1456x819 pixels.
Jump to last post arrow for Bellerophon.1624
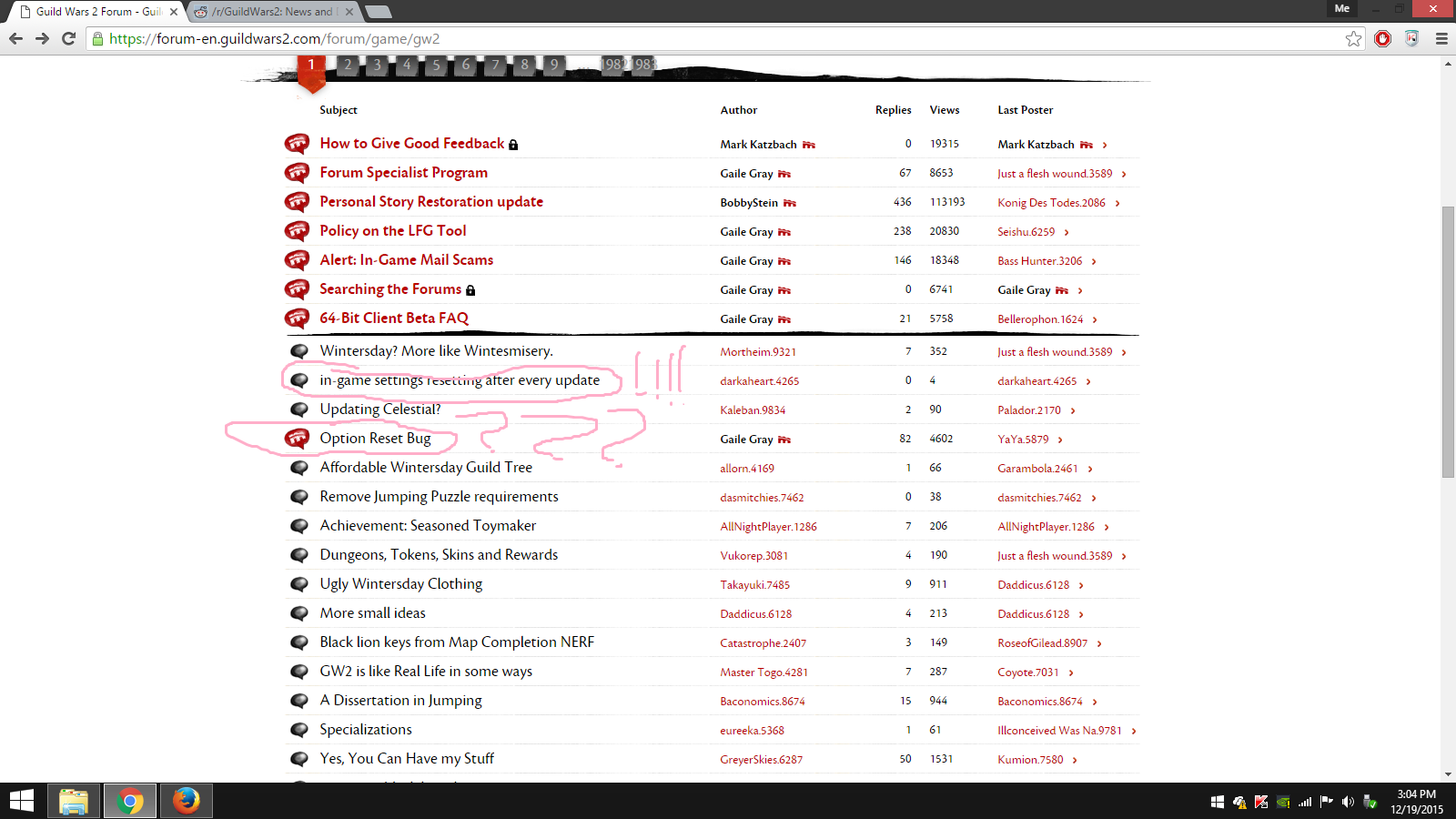click(1095, 319)
